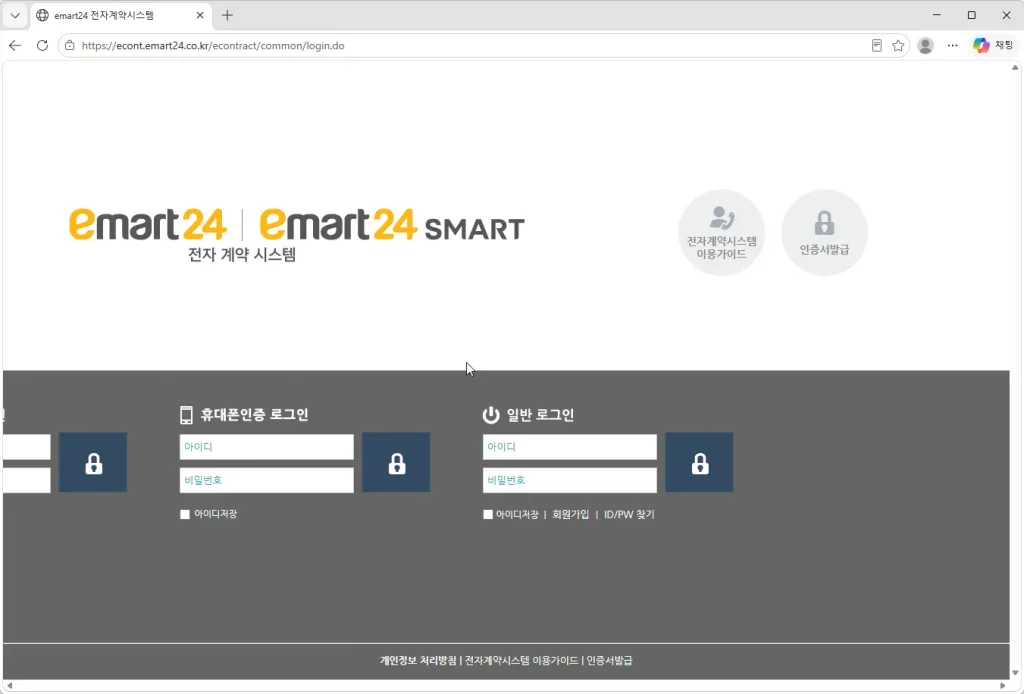Click the 회원가입 link
The image size is (1024, 694).
(571, 514)
